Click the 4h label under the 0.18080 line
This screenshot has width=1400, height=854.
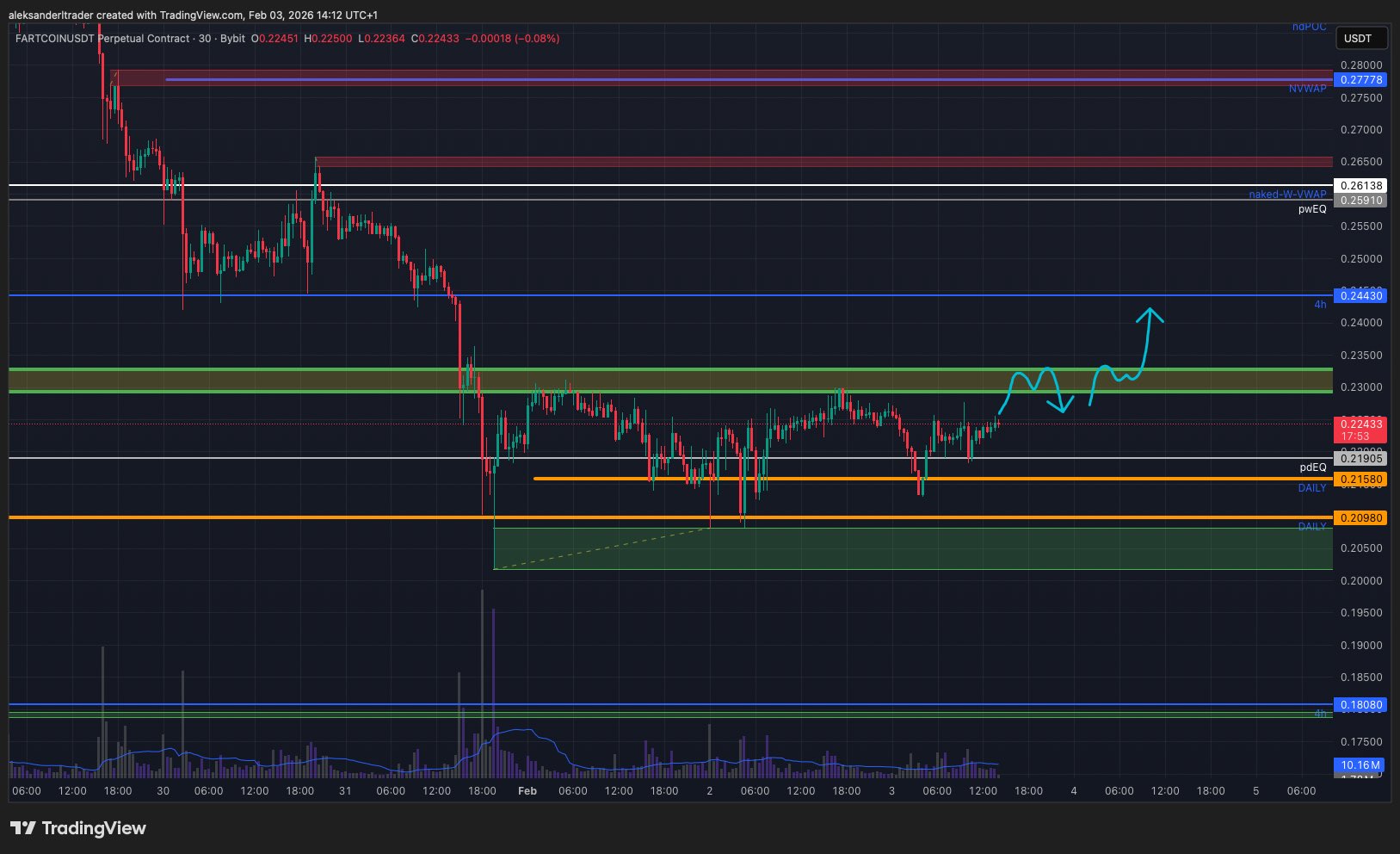pyautogui.click(x=1320, y=714)
